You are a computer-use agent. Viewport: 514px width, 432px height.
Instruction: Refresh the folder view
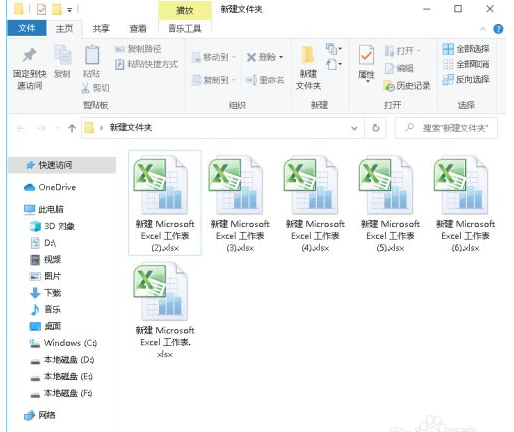tap(376, 128)
